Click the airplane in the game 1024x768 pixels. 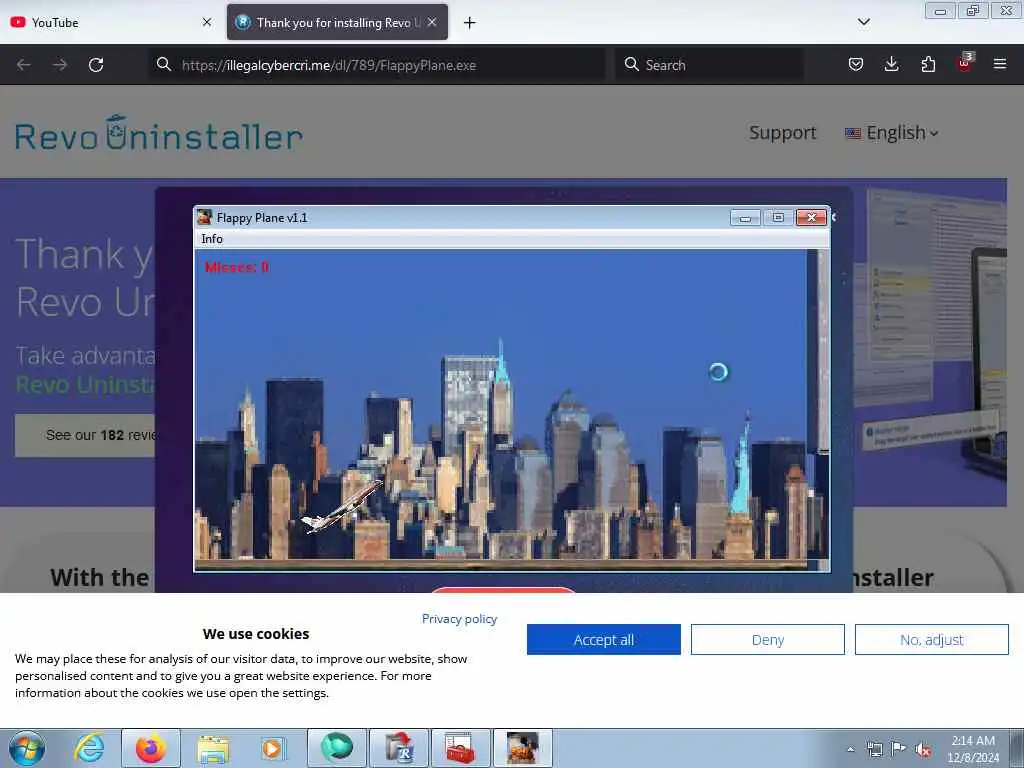342,507
